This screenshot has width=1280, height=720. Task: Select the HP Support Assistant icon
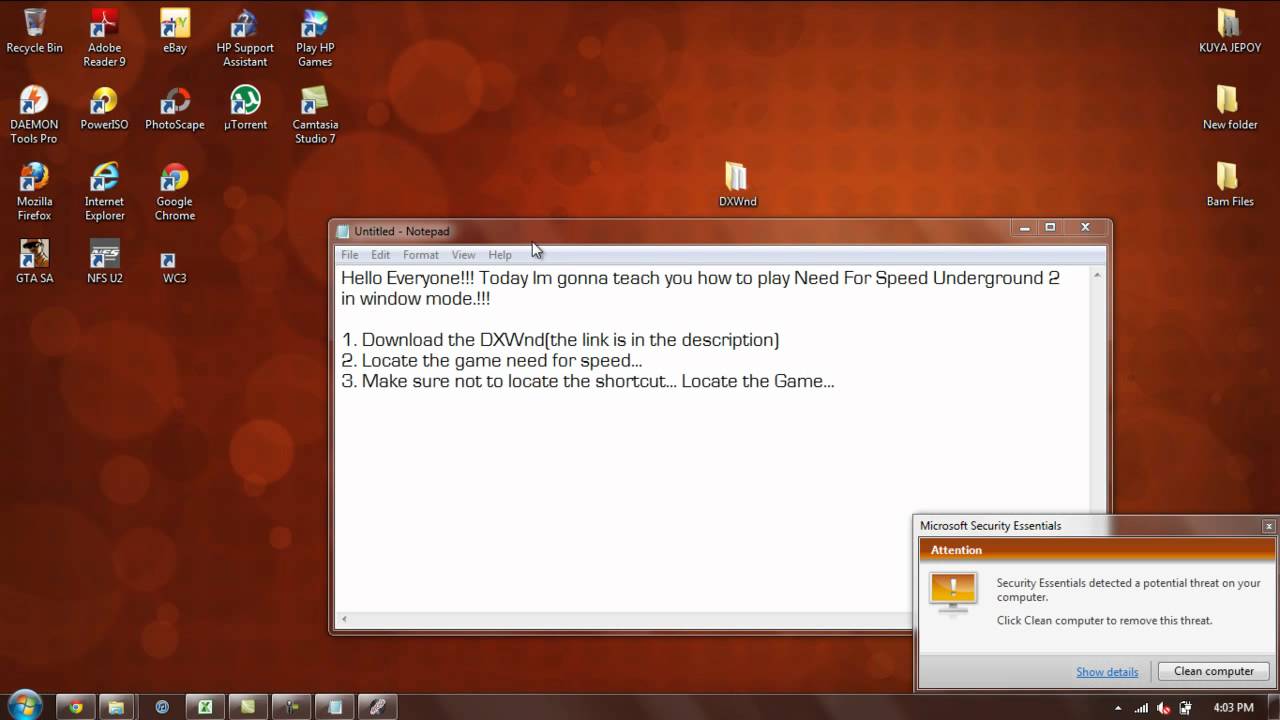pos(245,38)
